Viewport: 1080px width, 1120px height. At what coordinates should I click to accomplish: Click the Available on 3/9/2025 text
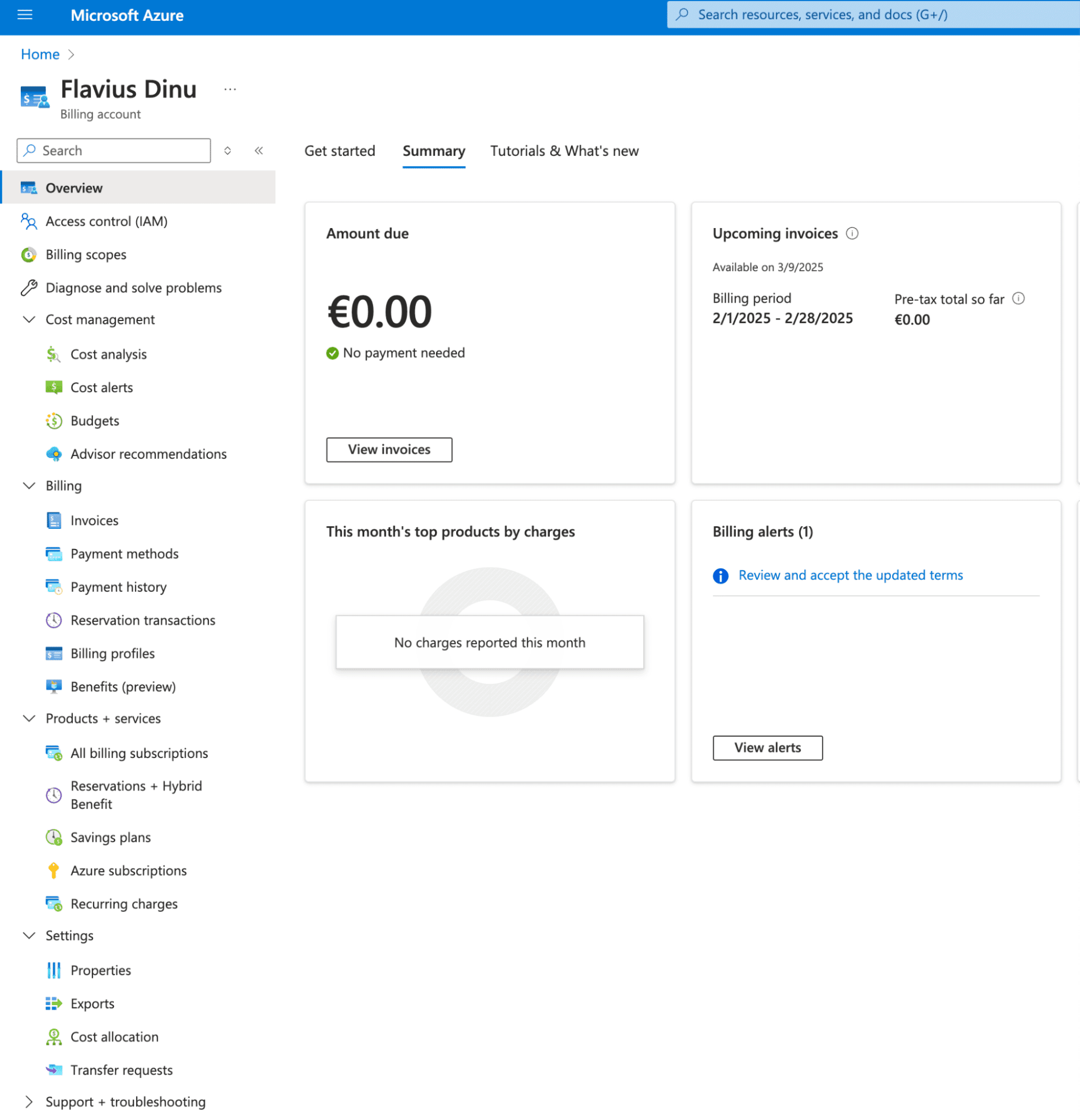767,267
